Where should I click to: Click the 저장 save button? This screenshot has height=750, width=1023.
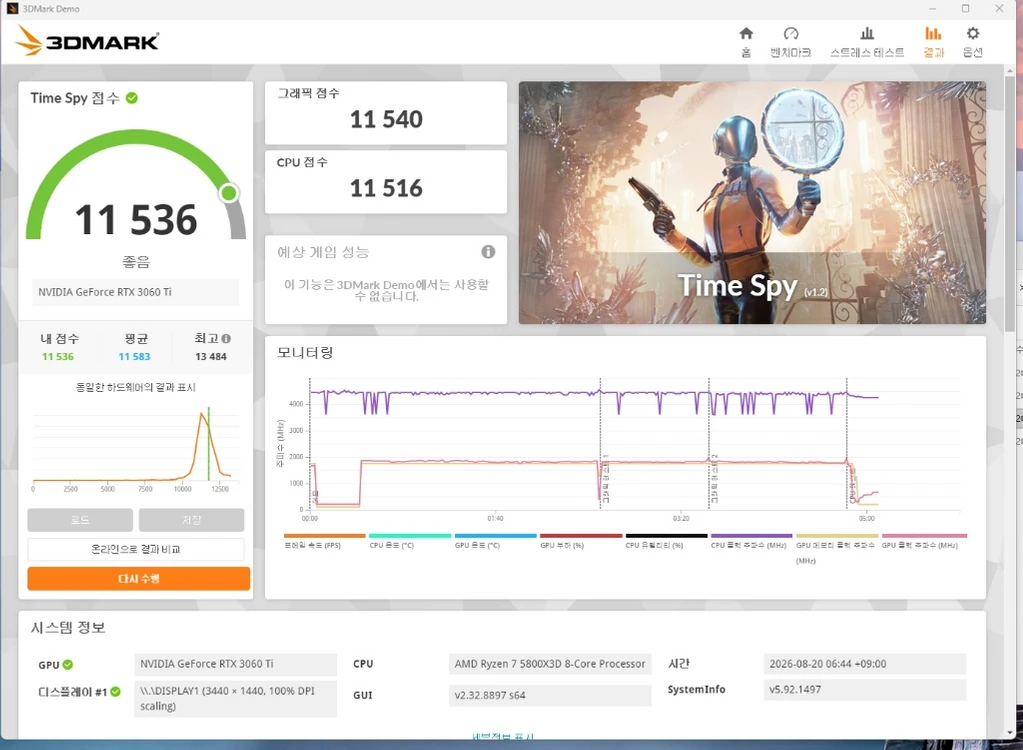tap(191, 520)
